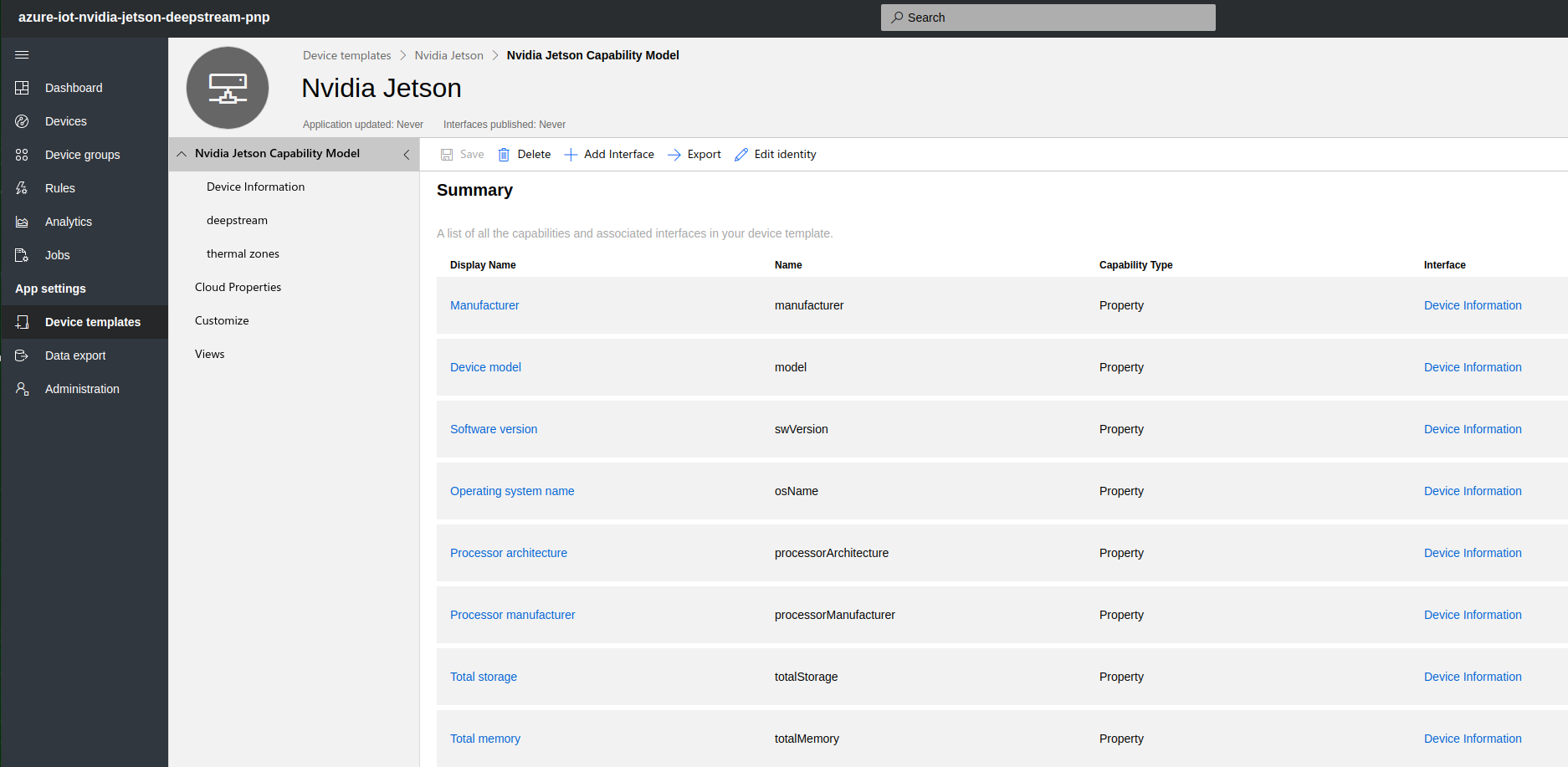Click Nvidia Jetson breadcrumb
1568x767 pixels.
click(448, 55)
